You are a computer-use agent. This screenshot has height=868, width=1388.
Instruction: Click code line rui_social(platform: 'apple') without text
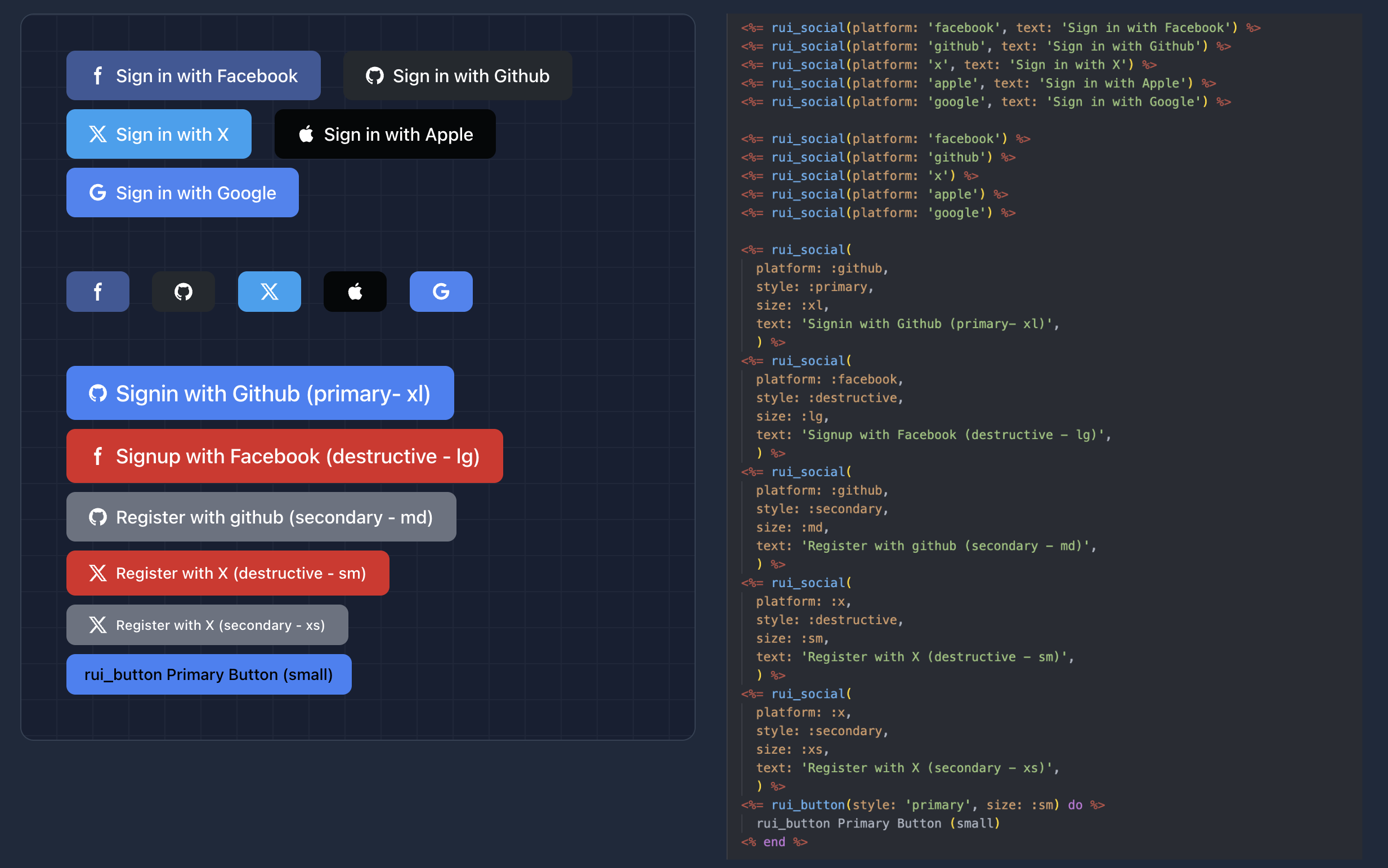coord(875,195)
